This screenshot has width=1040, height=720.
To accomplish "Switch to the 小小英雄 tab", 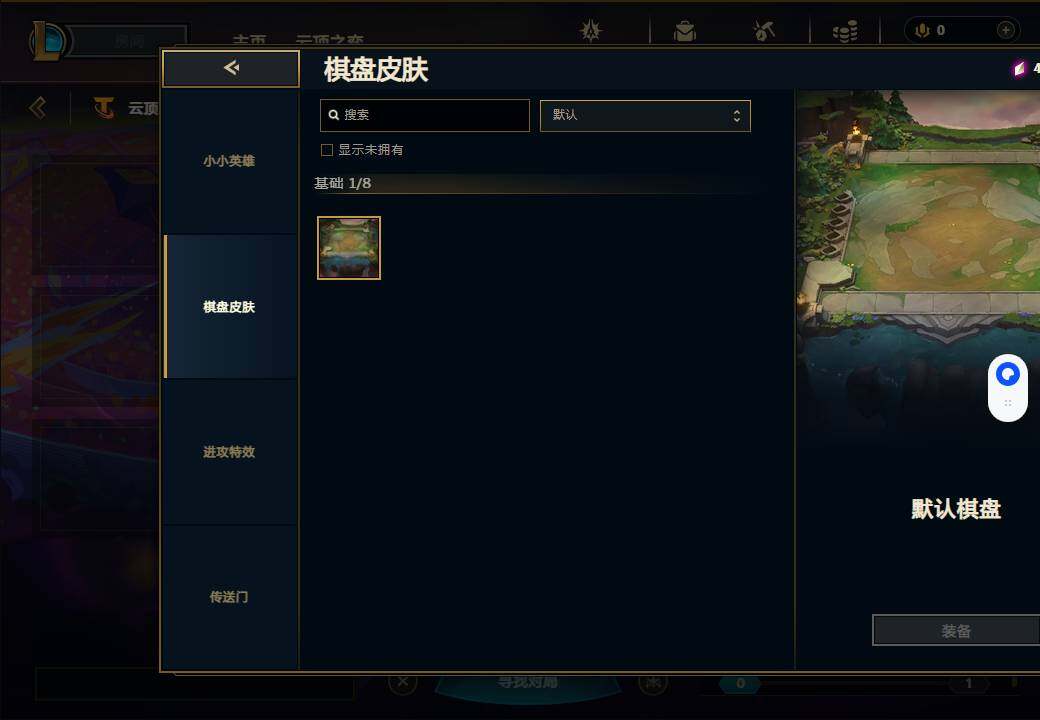I will coord(229,162).
